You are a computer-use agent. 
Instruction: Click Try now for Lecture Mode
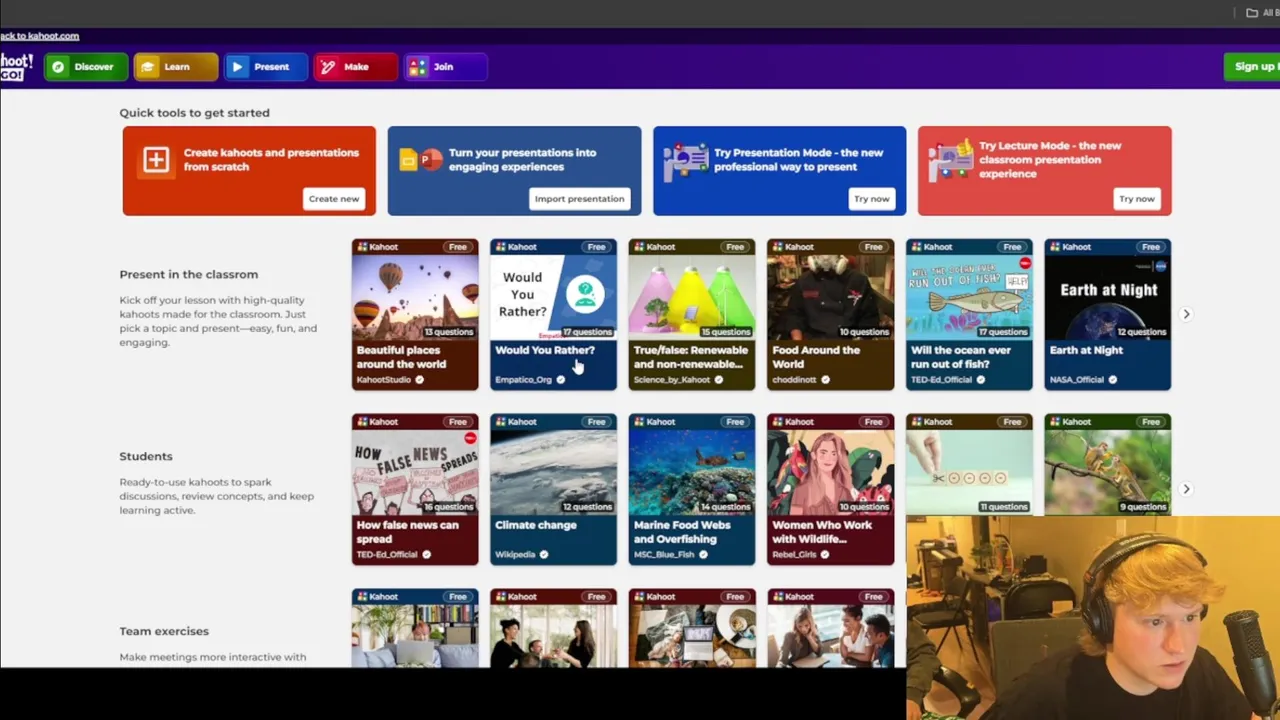click(x=1136, y=198)
